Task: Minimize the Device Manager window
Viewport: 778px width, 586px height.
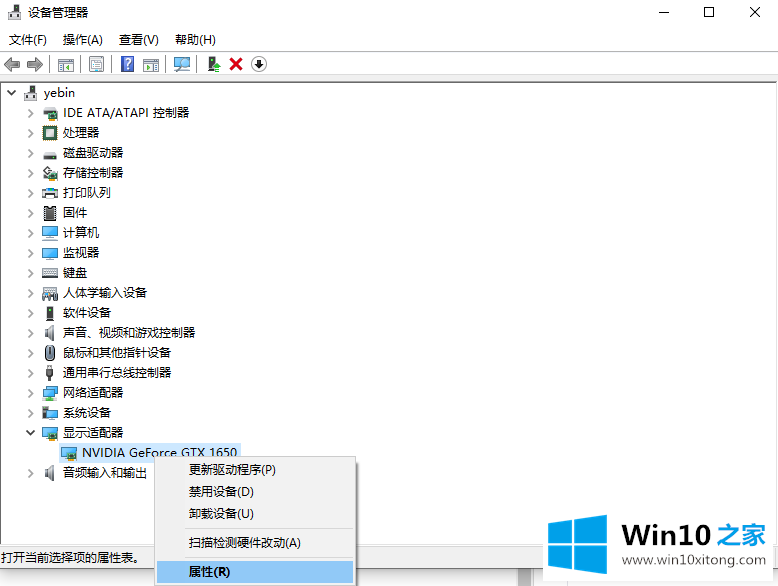Action: 664,12
